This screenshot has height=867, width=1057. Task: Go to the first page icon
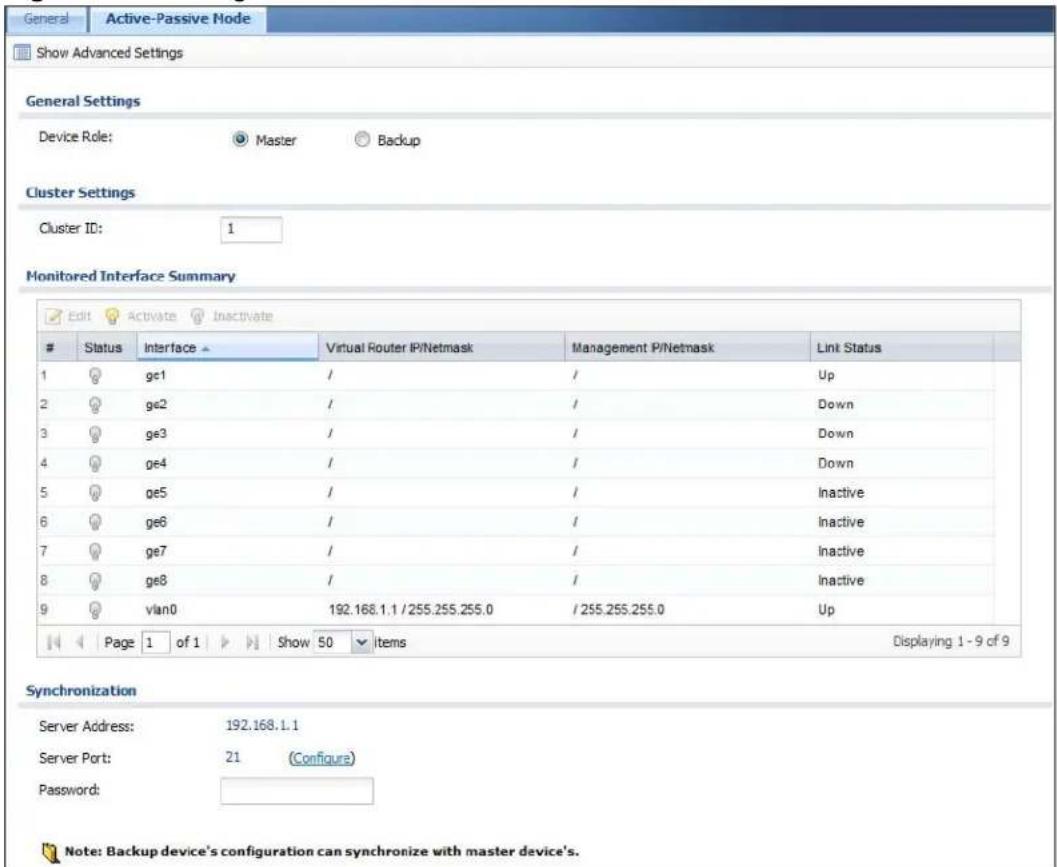tap(53, 642)
